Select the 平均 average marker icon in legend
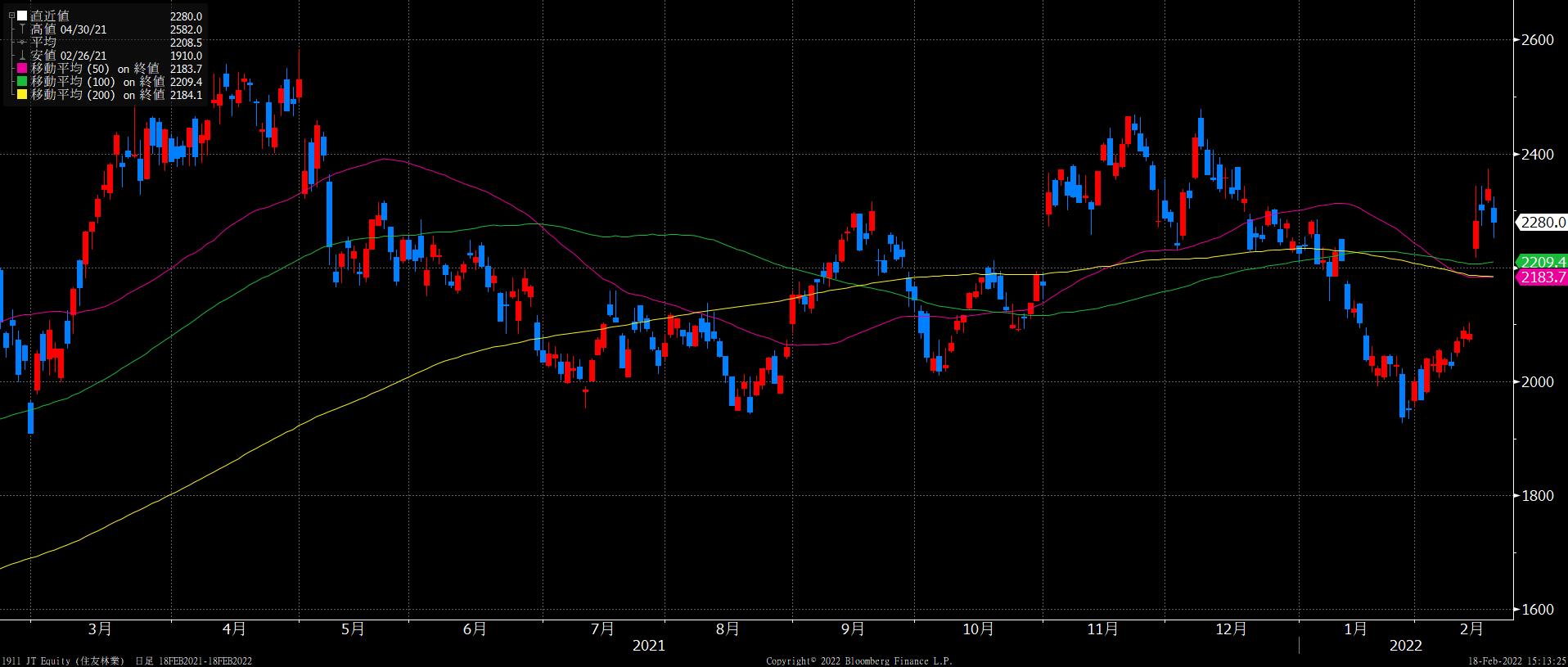This screenshot has width=1568, height=667. click(x=22, y=43)
